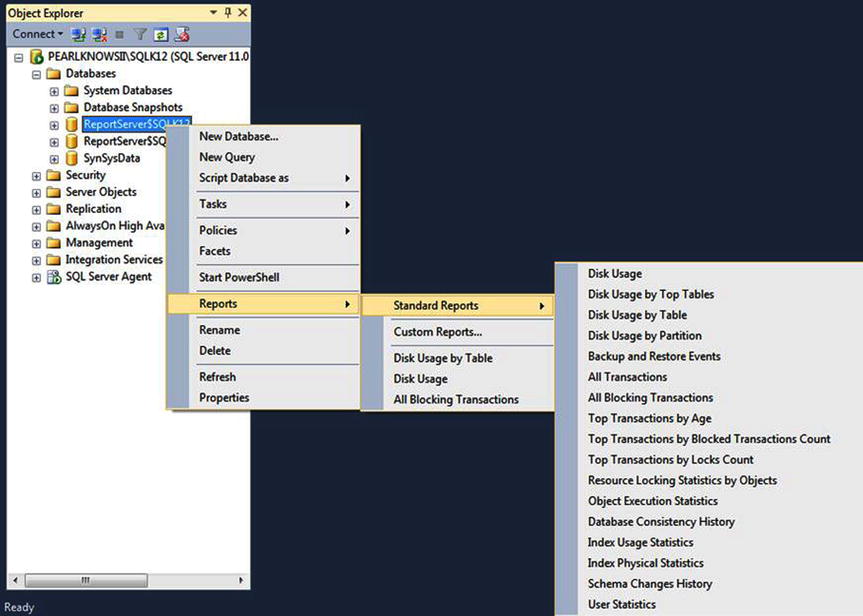
Task: Open the Policies submenu
Action: 264,231
